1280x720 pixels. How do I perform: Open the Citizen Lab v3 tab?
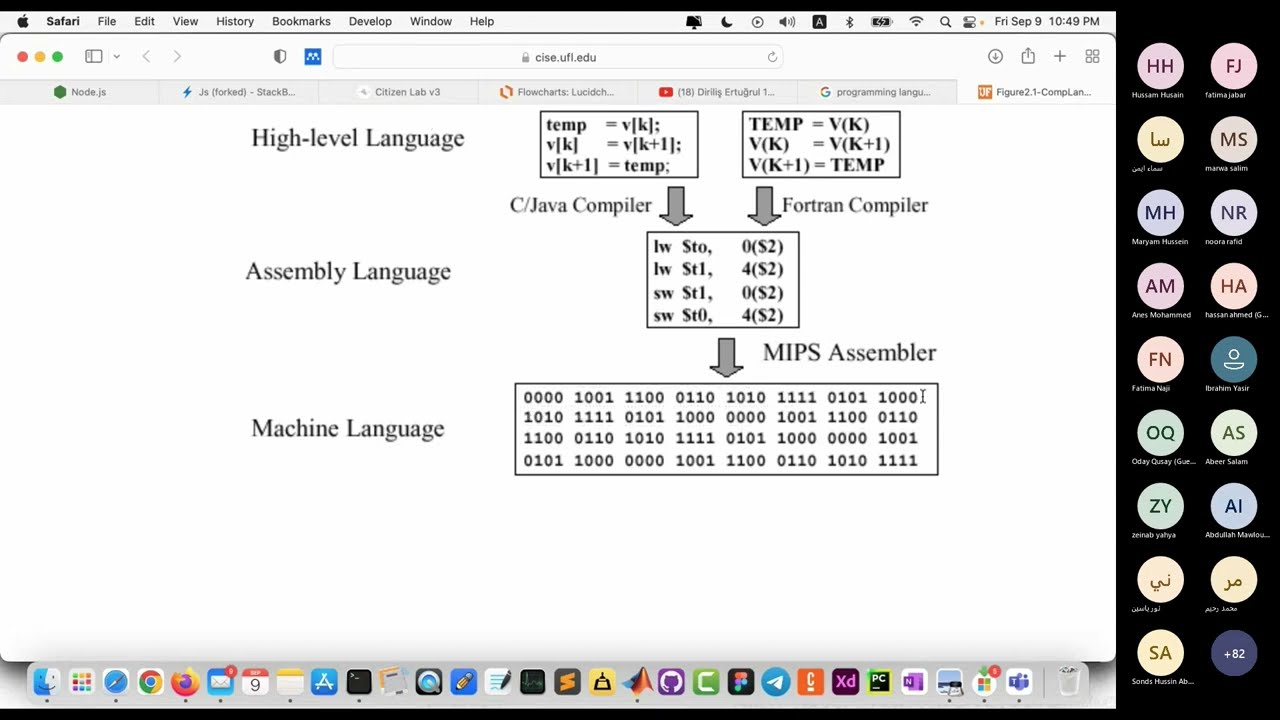tap(398, 92)
